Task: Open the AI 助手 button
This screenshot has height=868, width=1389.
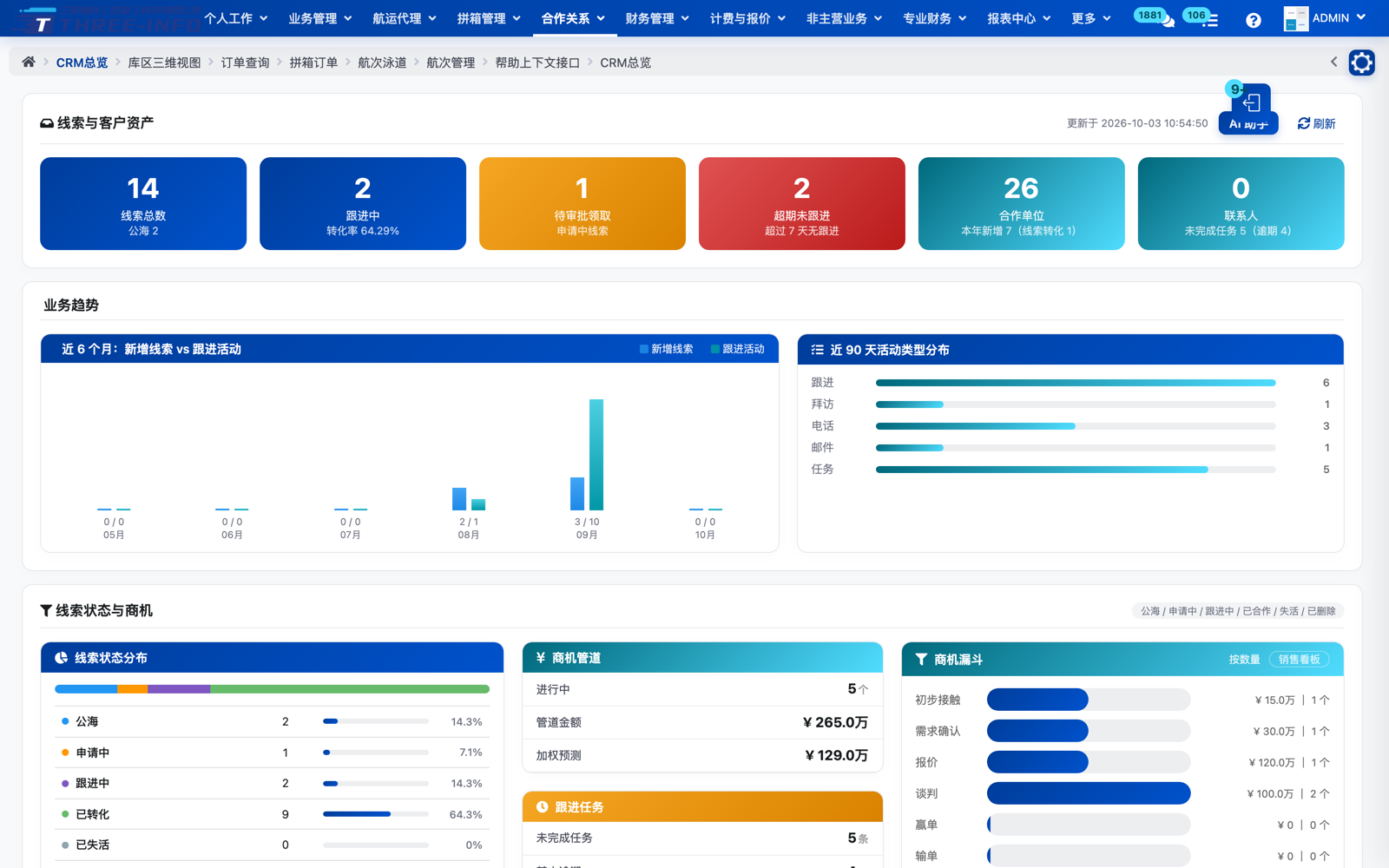Action: [x=1248, y=124]
